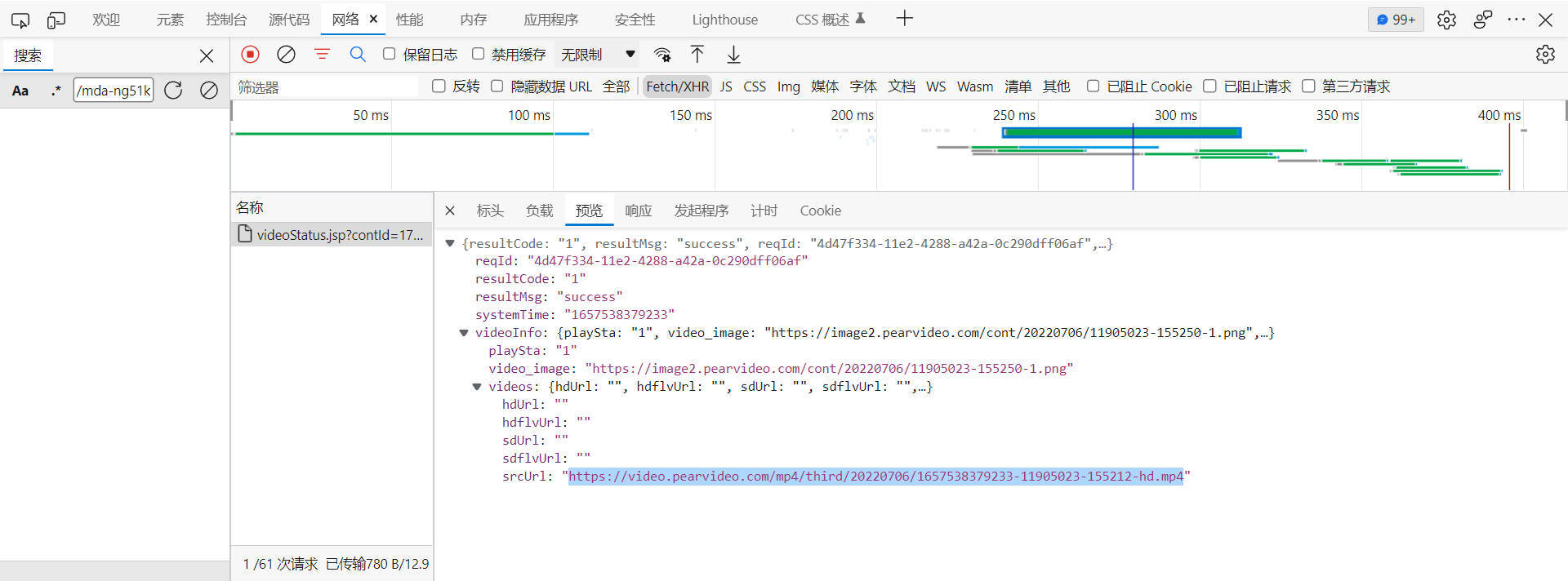Open the Lighthouse tab

pos(724,20)
